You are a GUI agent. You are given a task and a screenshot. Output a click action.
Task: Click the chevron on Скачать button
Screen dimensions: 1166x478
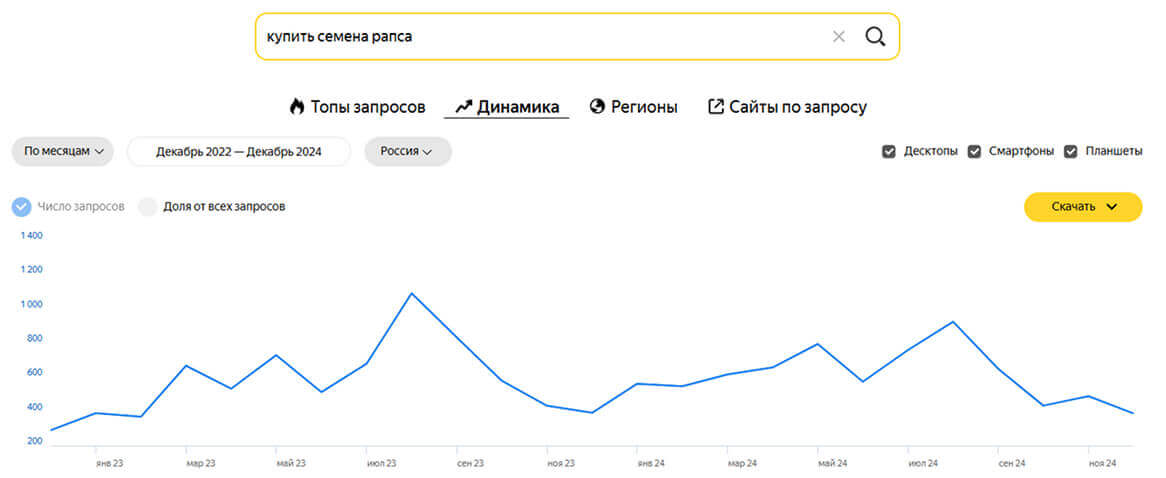click(x=1110, y=207)
